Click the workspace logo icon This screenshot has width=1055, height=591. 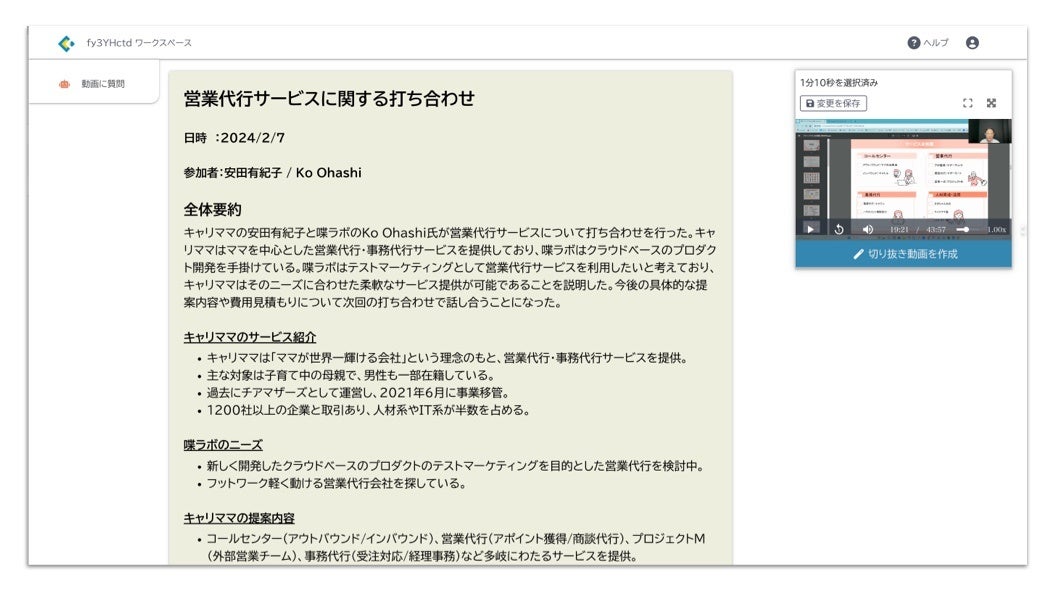pyautogui.click(x=66, y=43)
